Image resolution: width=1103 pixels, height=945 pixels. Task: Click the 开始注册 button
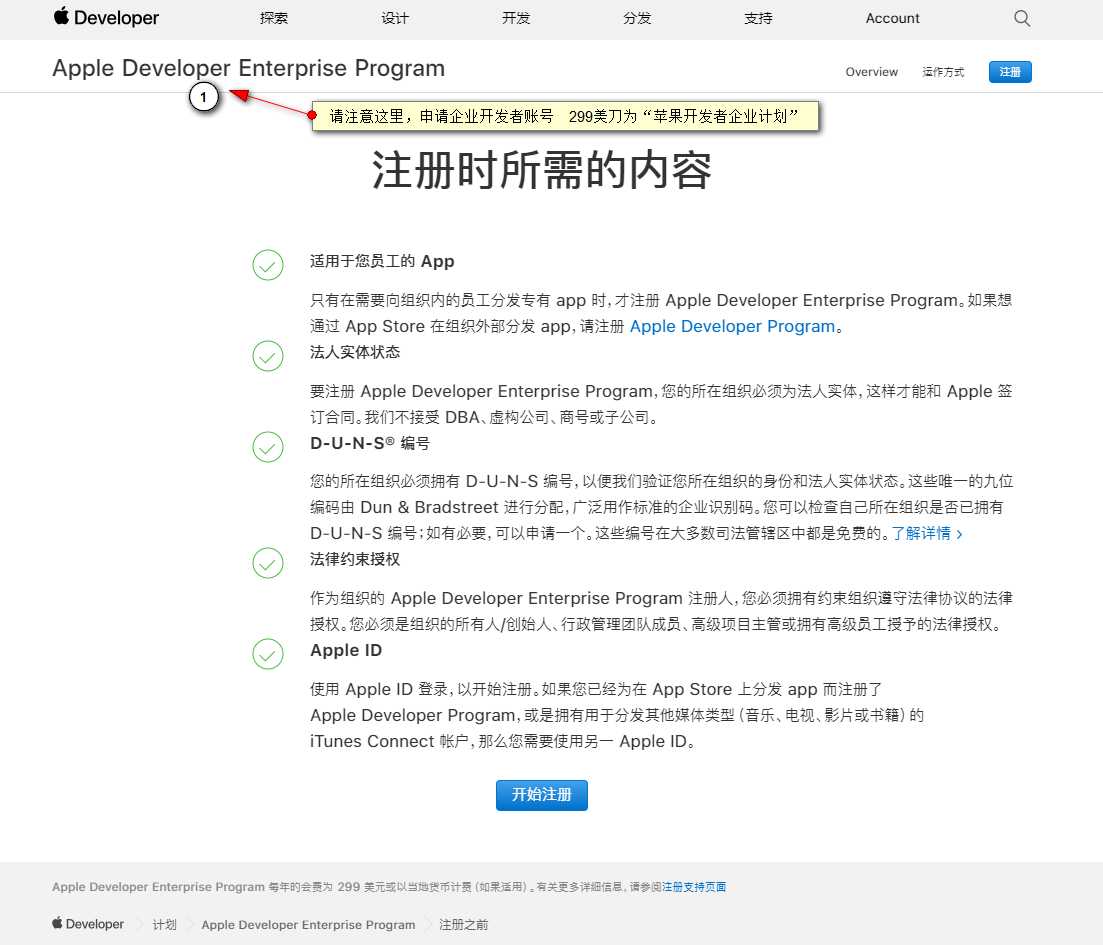pos(542,795)
